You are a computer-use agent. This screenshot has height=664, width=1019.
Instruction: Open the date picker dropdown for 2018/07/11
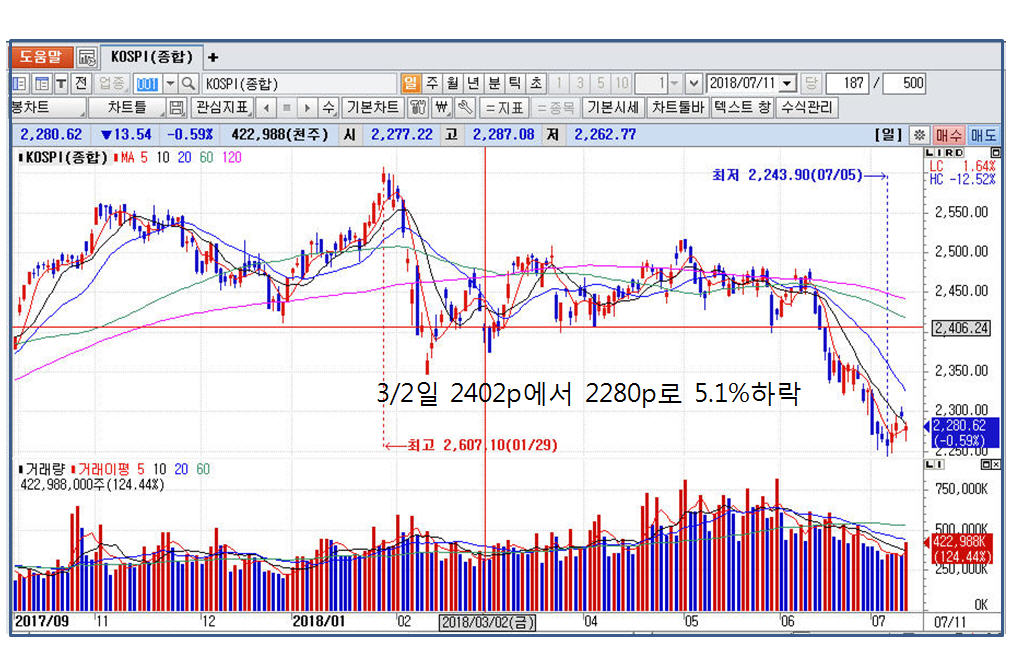coord(787,84)
